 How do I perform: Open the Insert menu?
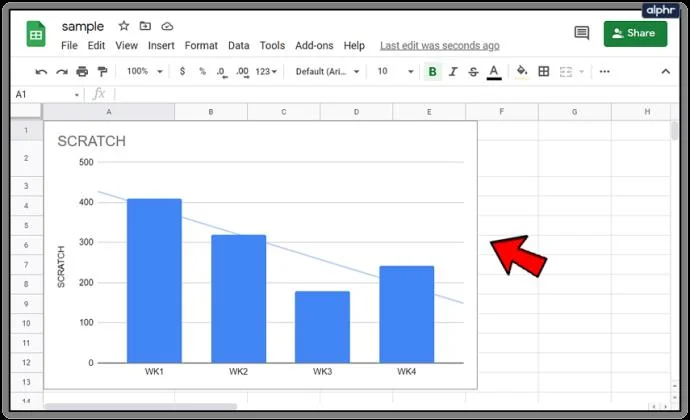(161, 46)
